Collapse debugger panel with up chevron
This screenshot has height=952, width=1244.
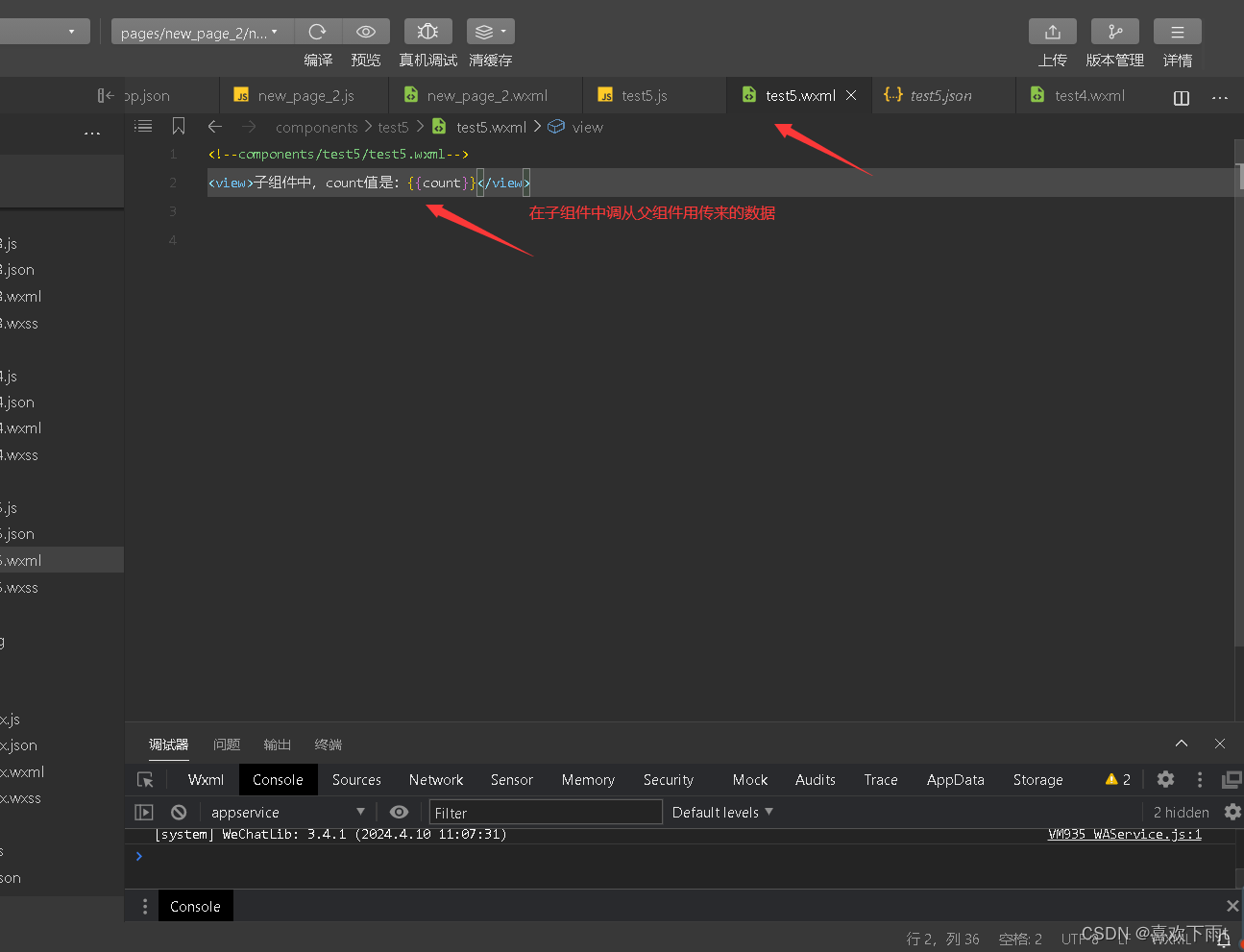click(1182, 744)
